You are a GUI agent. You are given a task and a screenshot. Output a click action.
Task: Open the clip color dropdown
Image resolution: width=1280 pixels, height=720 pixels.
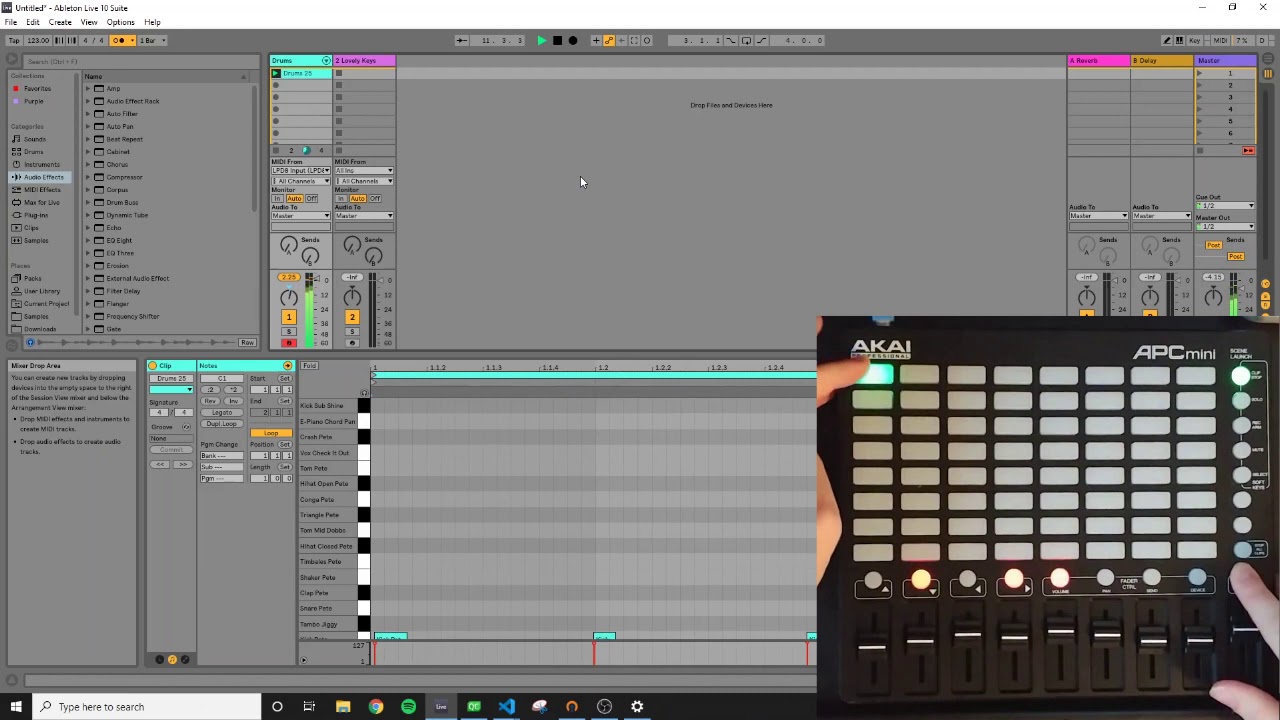[x=172, y=390]
